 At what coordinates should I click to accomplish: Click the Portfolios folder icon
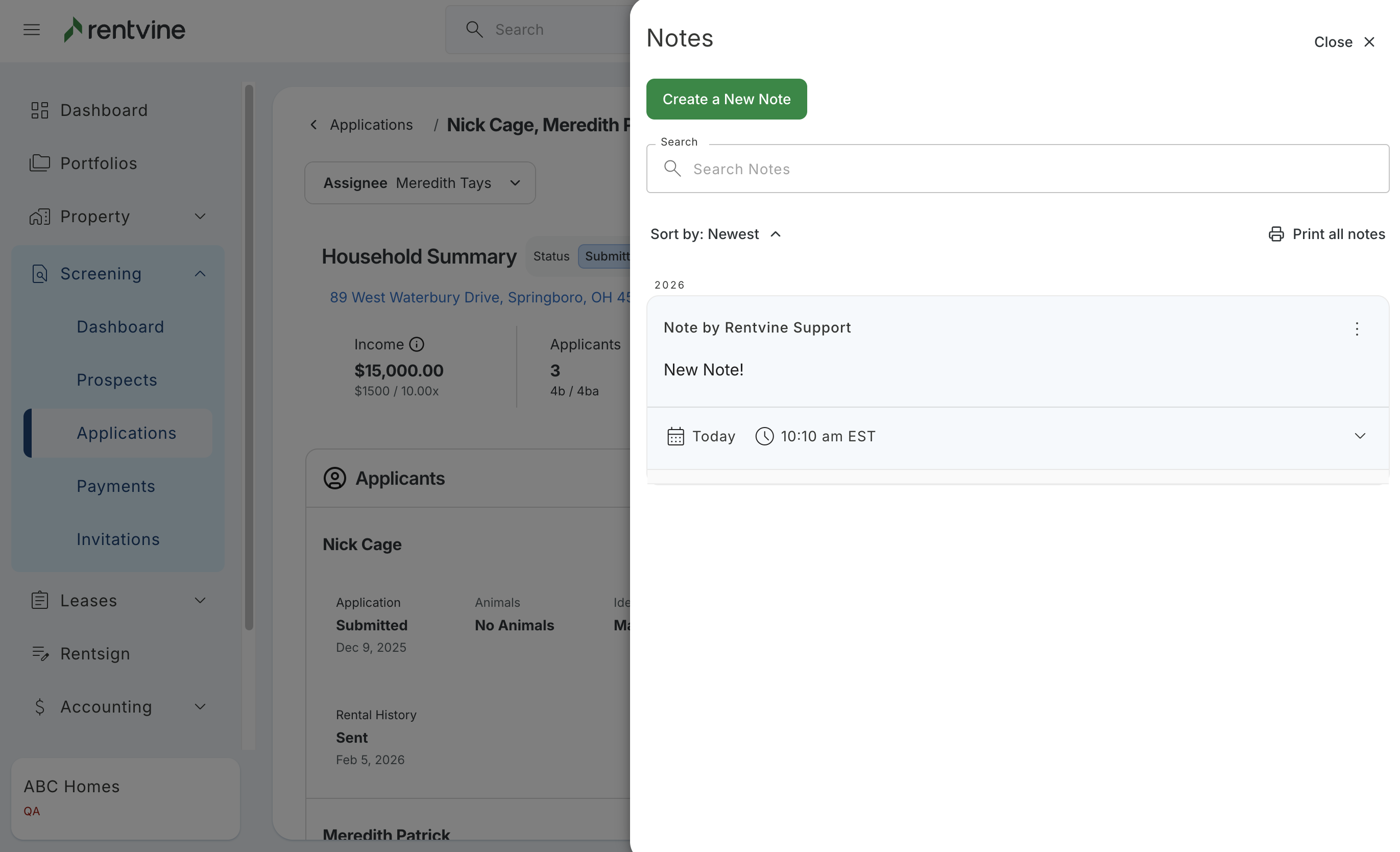39,163
